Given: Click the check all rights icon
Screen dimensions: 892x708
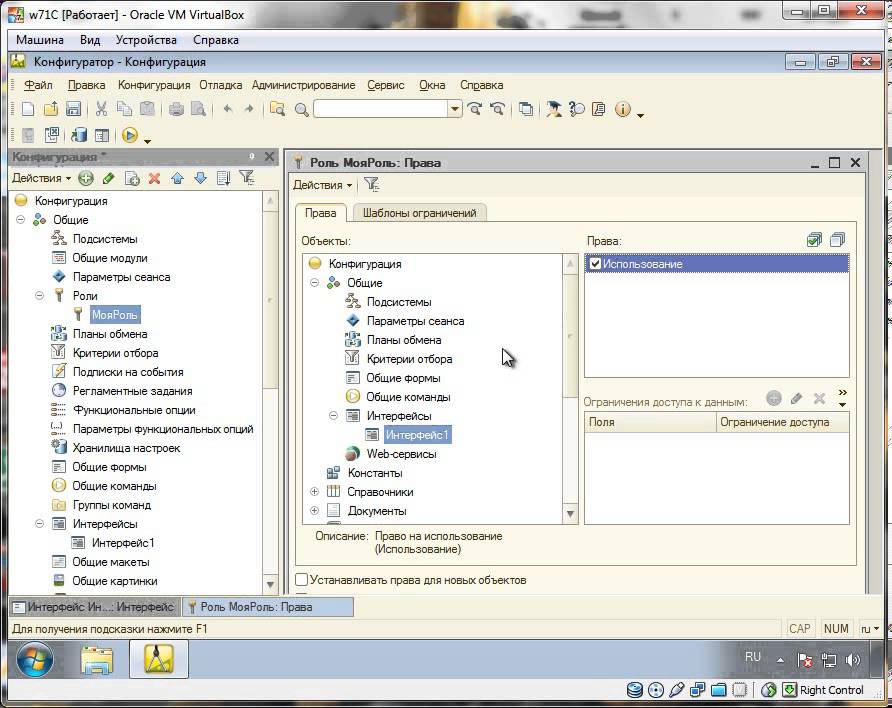Looking at the screenshot, I should click(814, 240).
